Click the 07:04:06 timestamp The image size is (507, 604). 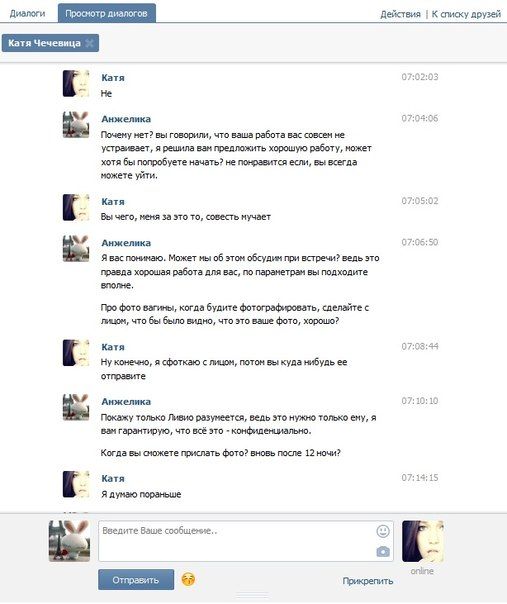420,118
